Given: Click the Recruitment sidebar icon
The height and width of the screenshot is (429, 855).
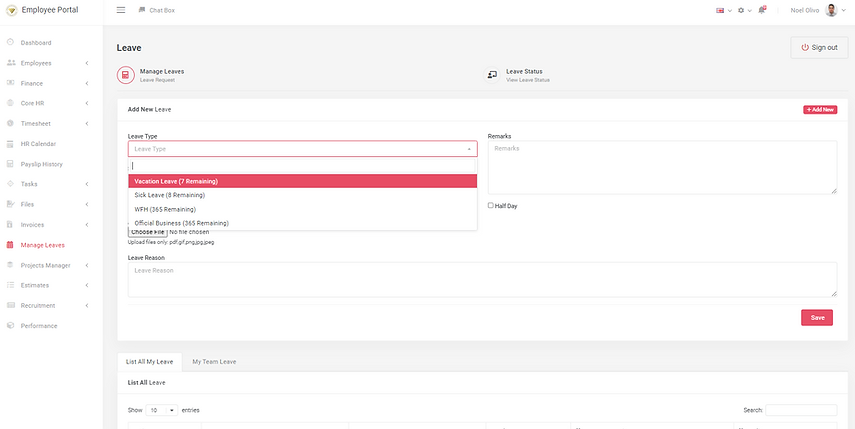Looking at the screenshot, I should [10, 305].
